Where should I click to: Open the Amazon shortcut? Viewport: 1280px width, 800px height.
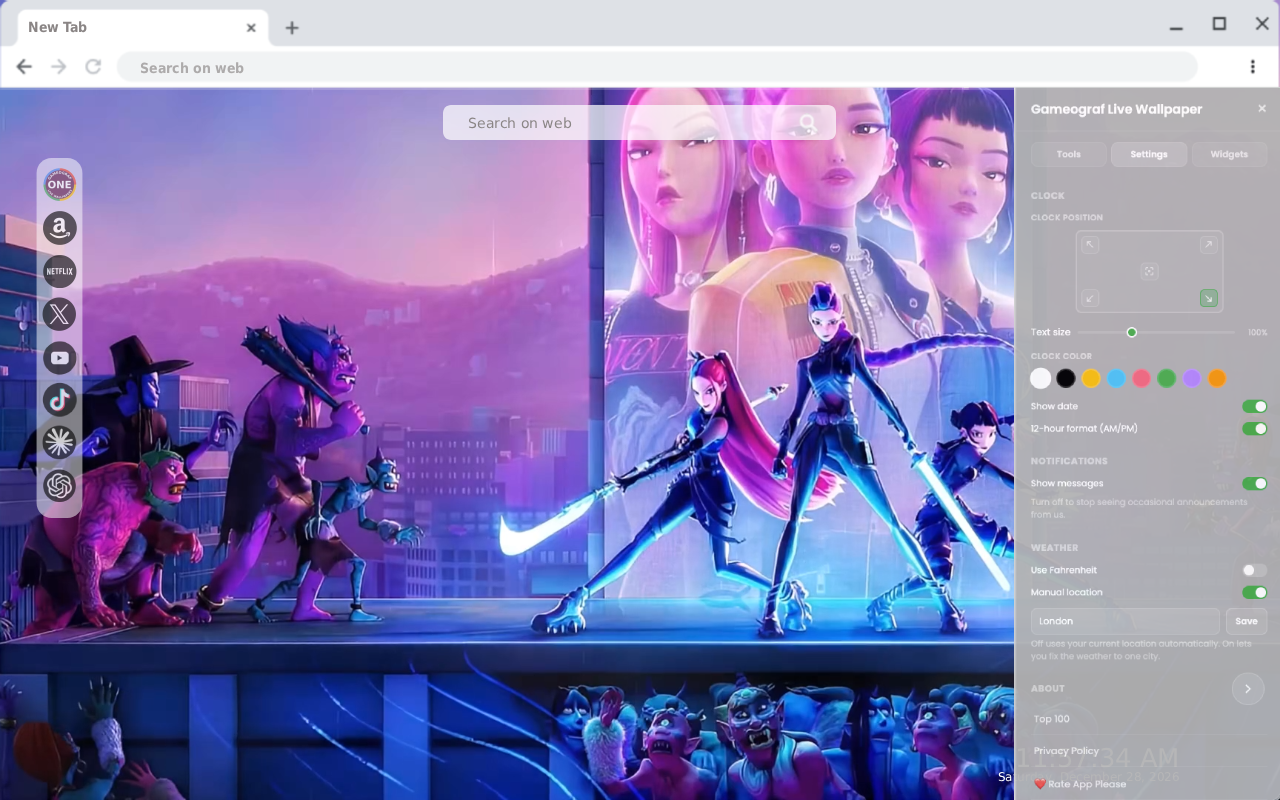pyautogui.click(x=60, y=228)
